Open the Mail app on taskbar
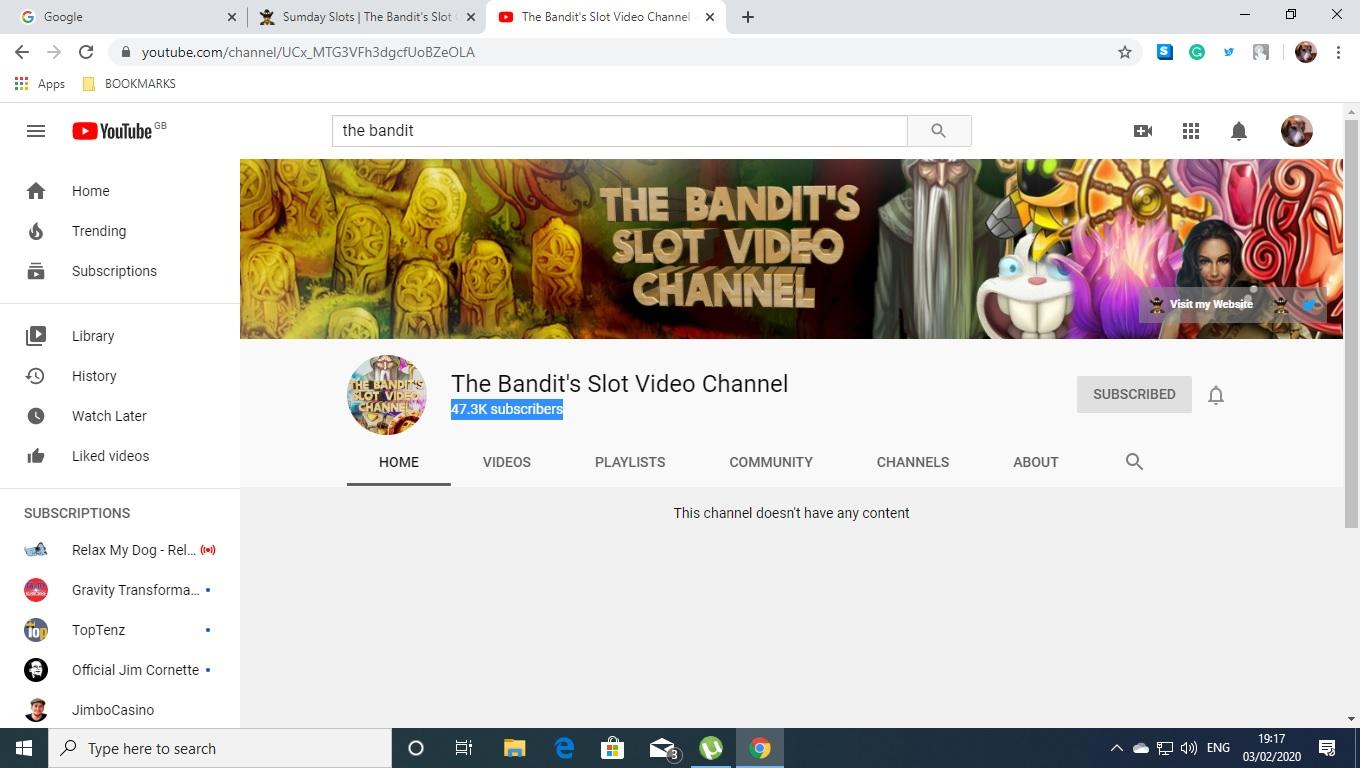Screen dimensions: 1360x768 (662, 748)
